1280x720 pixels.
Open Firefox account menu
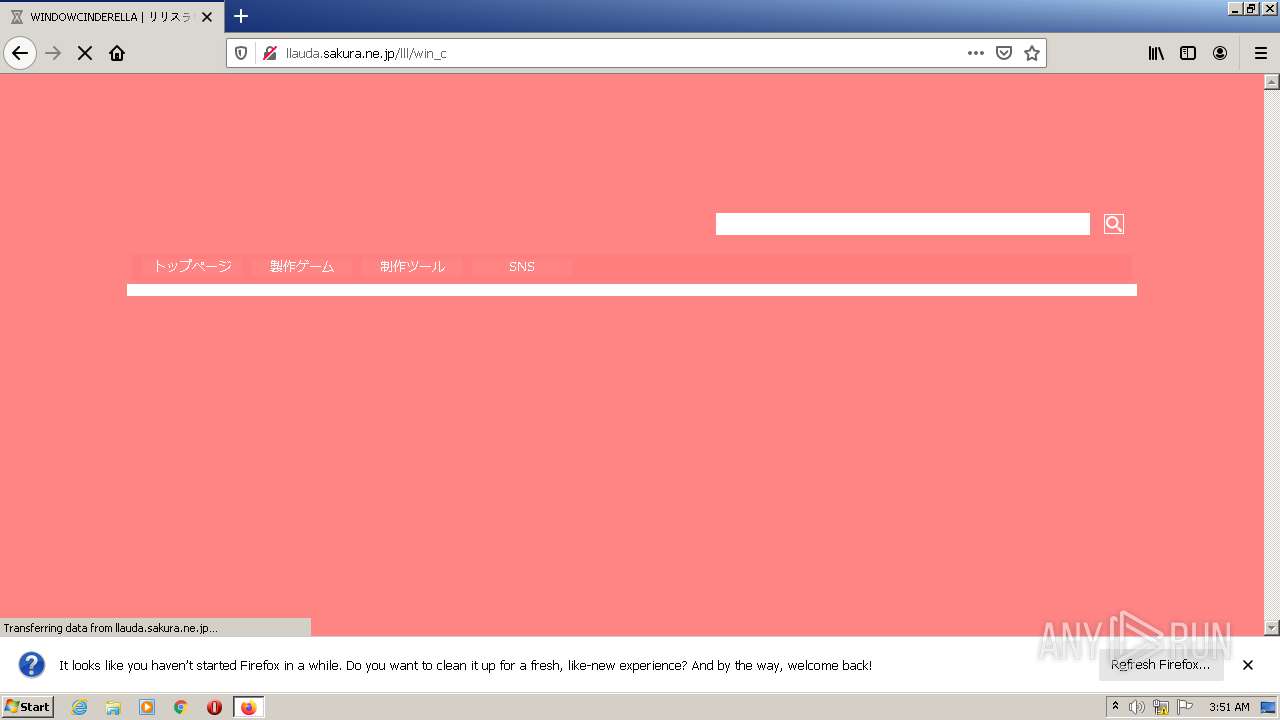(1220, 53)
